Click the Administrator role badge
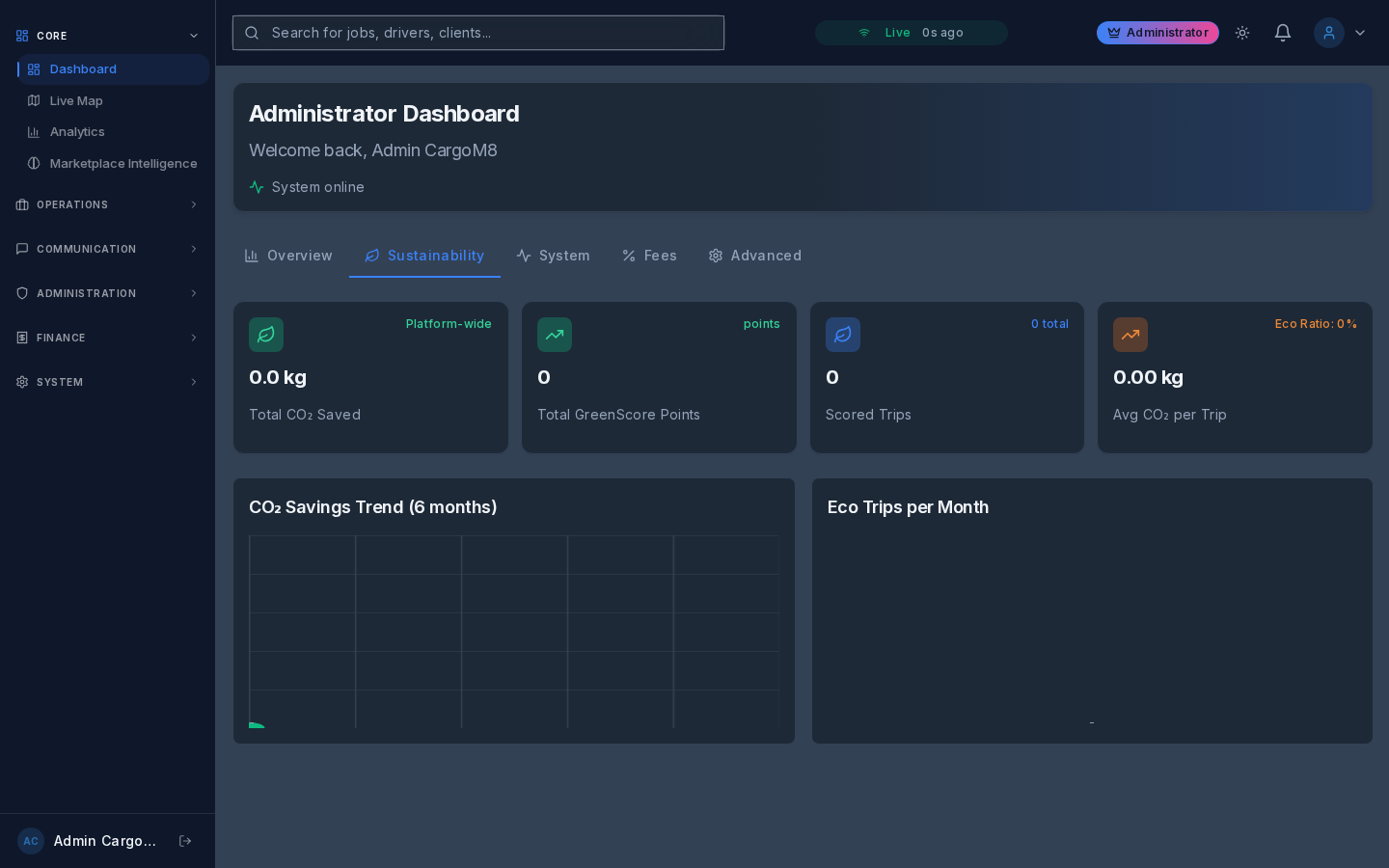Screen dimensions: 1389x868 coord(1157,33)
